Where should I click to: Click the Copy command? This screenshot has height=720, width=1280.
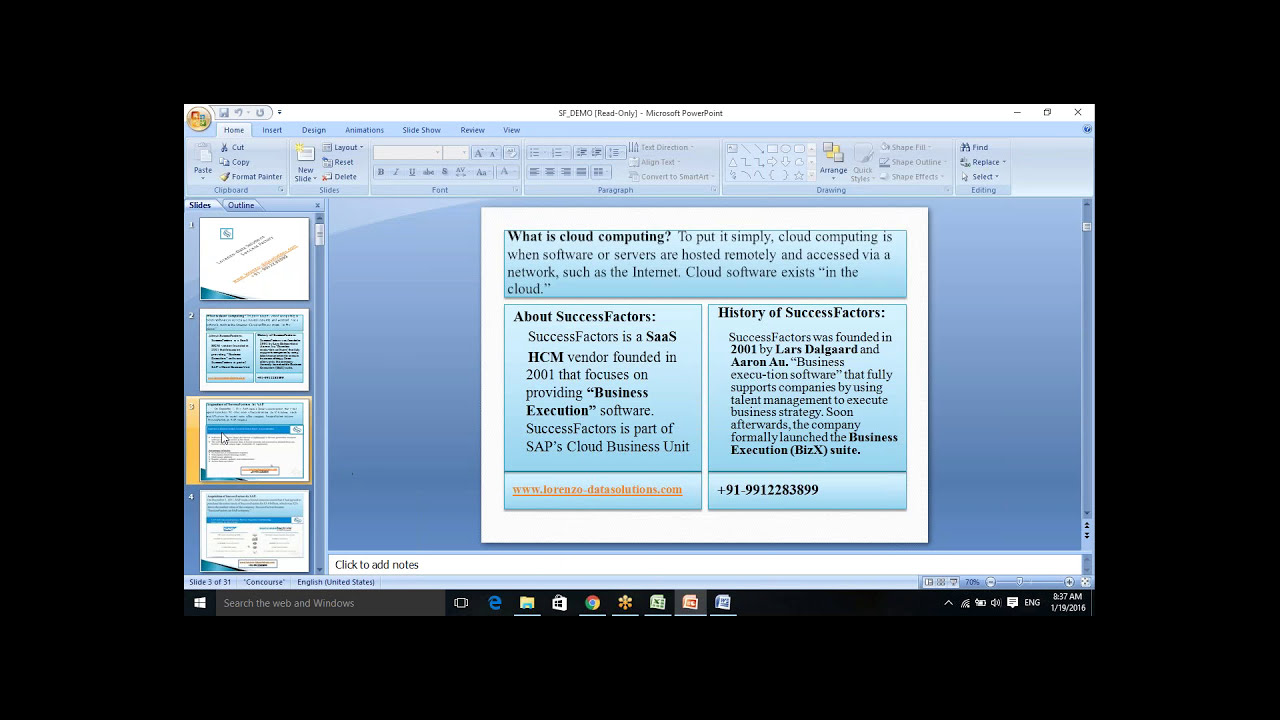[x=234, y=162]
